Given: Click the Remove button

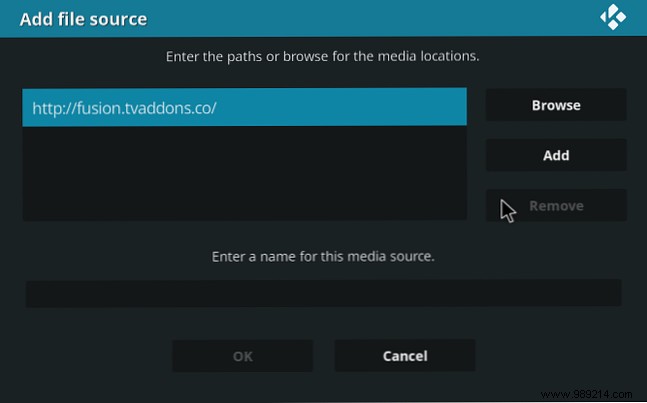Looking at the screenshot, I should tap(556, 205).
